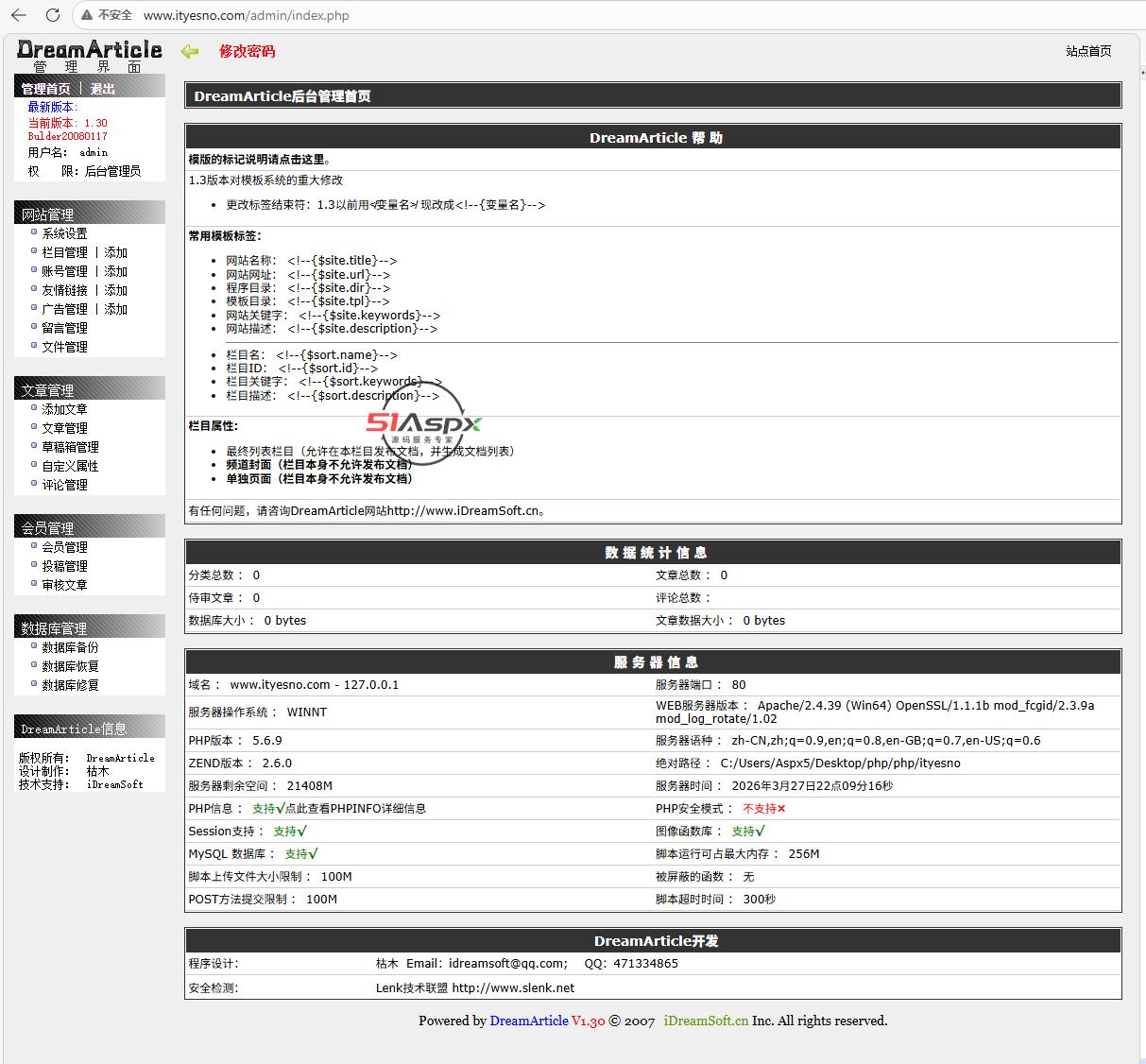Screen dimensions: 1146x1064
Task: Click the 网站管理 section header
Action: pyautogui.click(x=90, y=214)
